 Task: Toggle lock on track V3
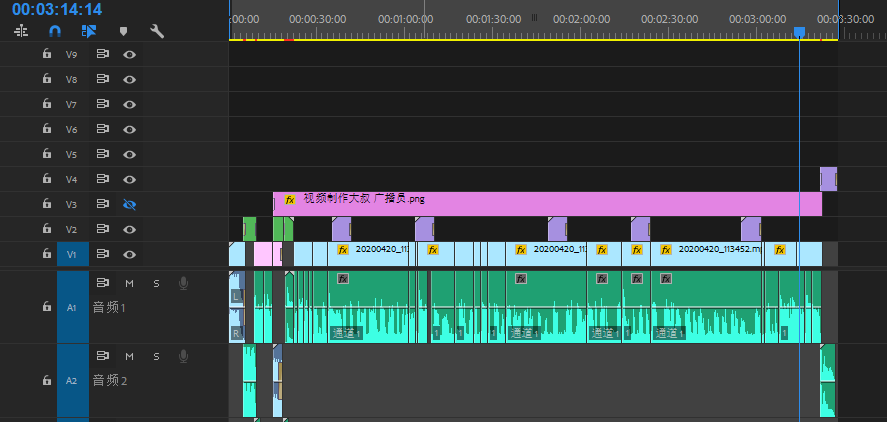[47, 203]
